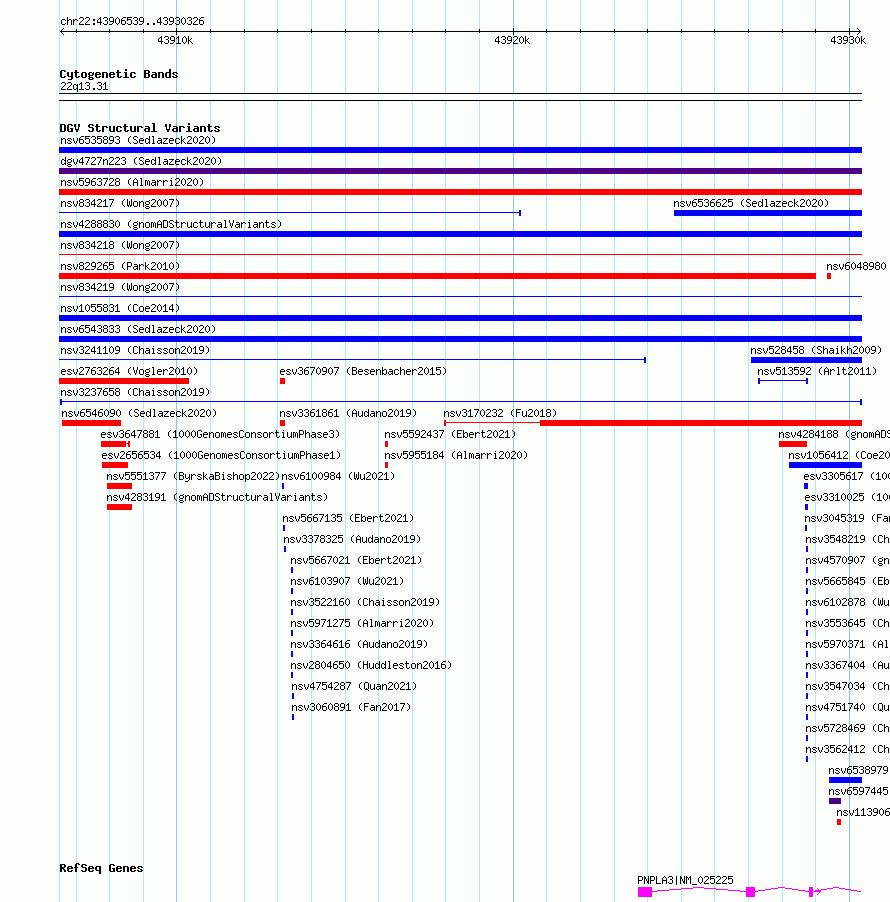Screen dimensions: 890x902
Task: Open variant esv3310025 label
Action: click(834, 498)
